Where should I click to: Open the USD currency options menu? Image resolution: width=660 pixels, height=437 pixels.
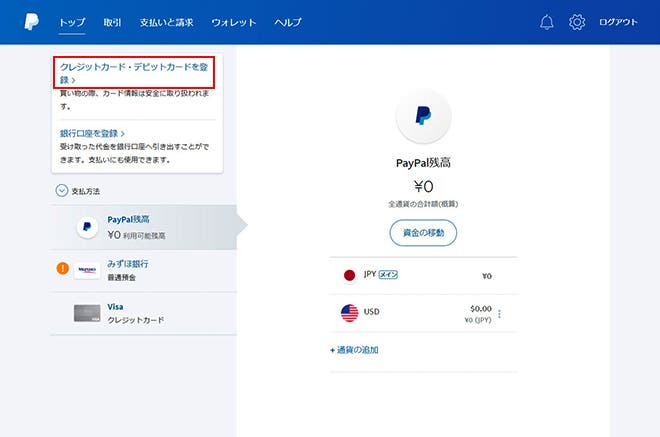499,314
